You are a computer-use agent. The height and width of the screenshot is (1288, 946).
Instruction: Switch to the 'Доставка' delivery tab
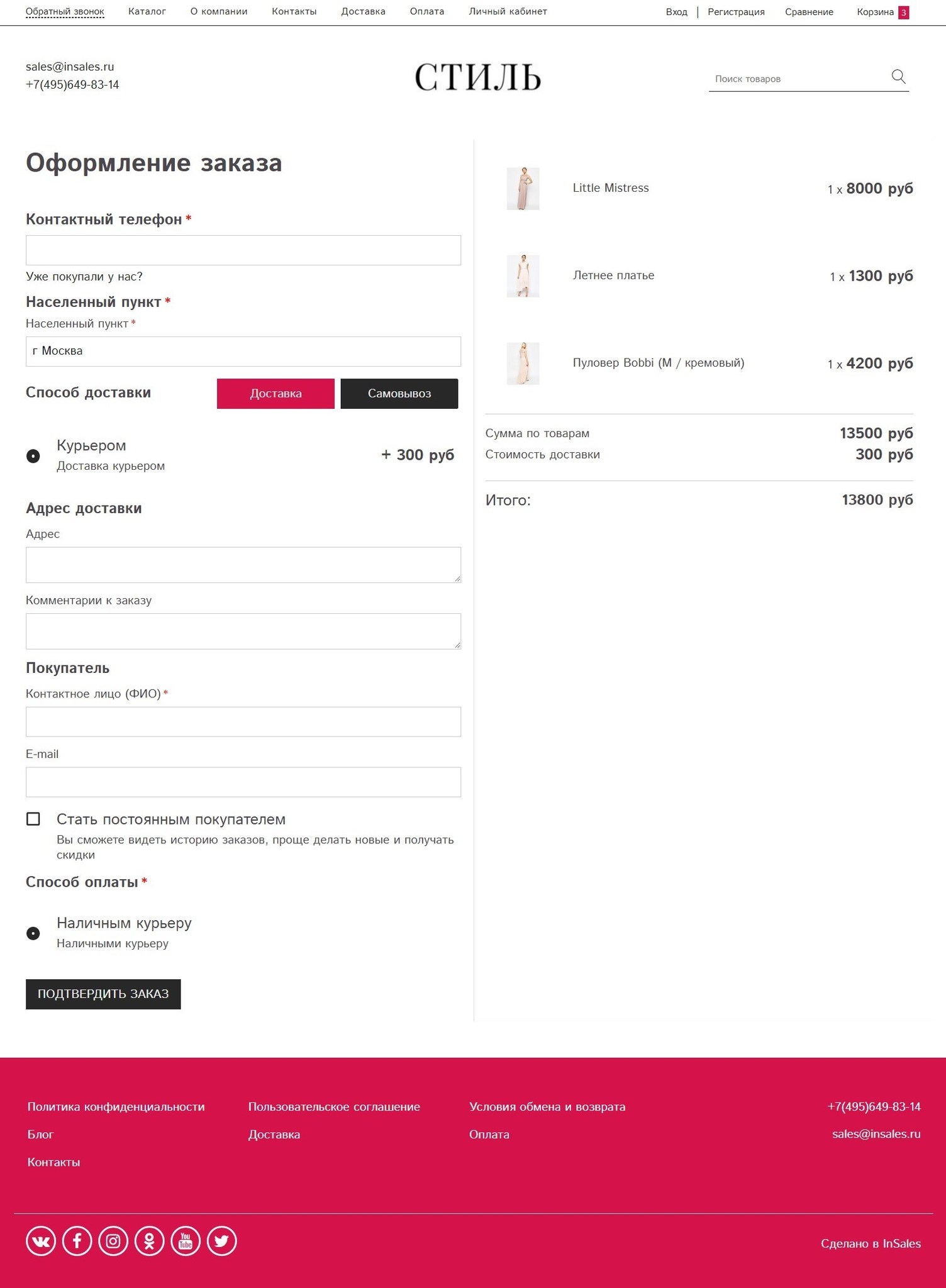tap(275, 394)
